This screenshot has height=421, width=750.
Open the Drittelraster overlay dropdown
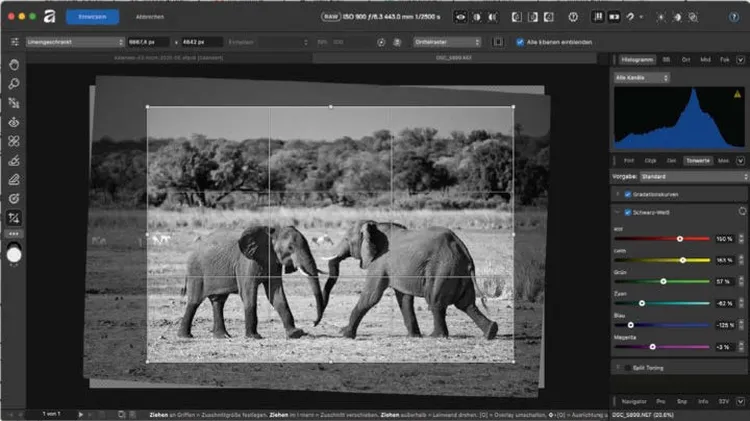(x=446, y=42)
